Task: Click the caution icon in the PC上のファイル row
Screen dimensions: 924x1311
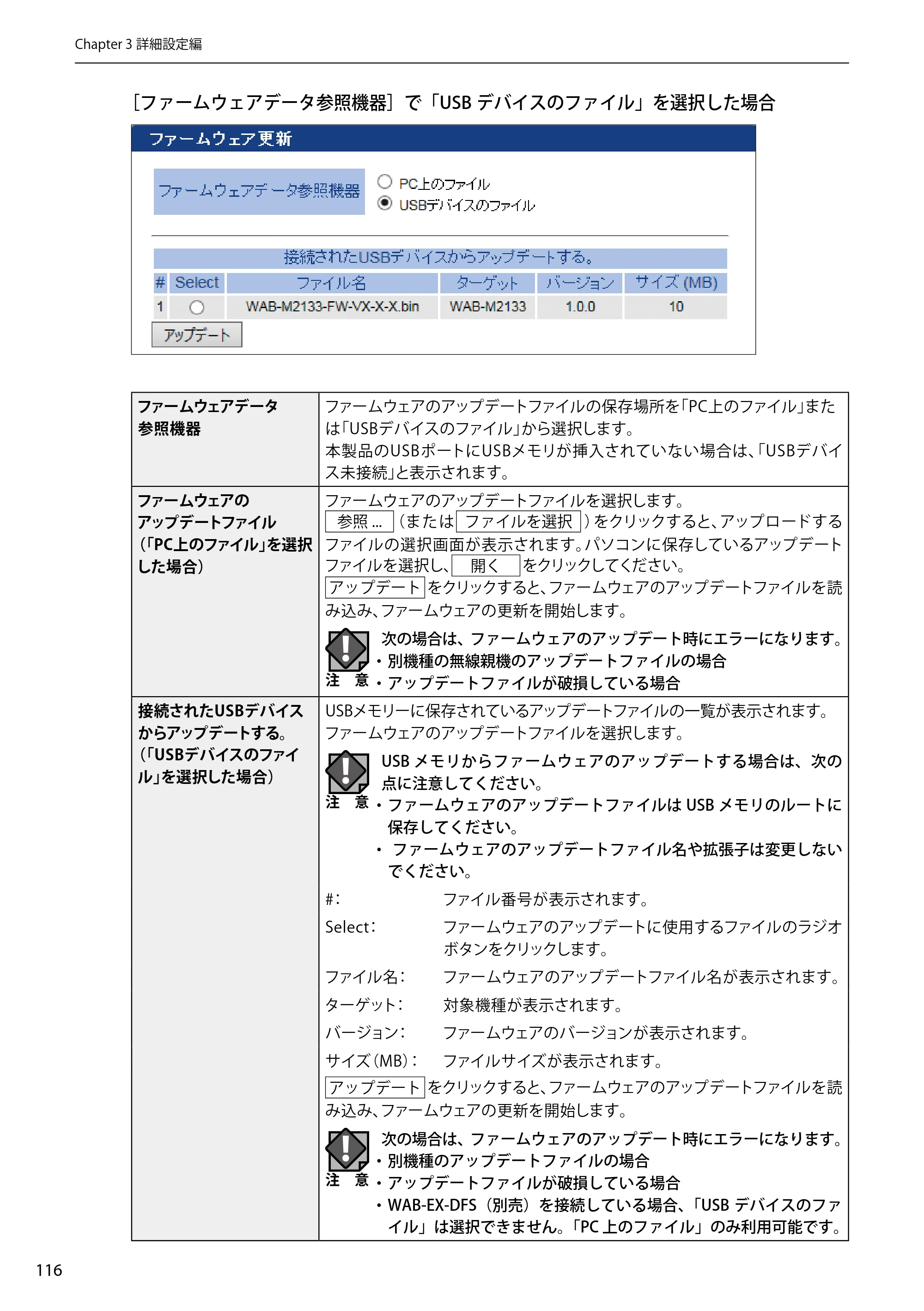Action: pos(346,650)
